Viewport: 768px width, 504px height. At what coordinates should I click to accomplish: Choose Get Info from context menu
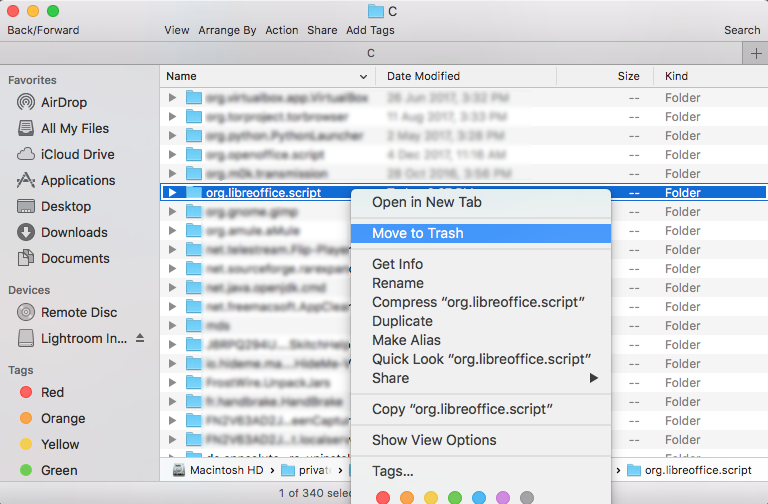480,264
